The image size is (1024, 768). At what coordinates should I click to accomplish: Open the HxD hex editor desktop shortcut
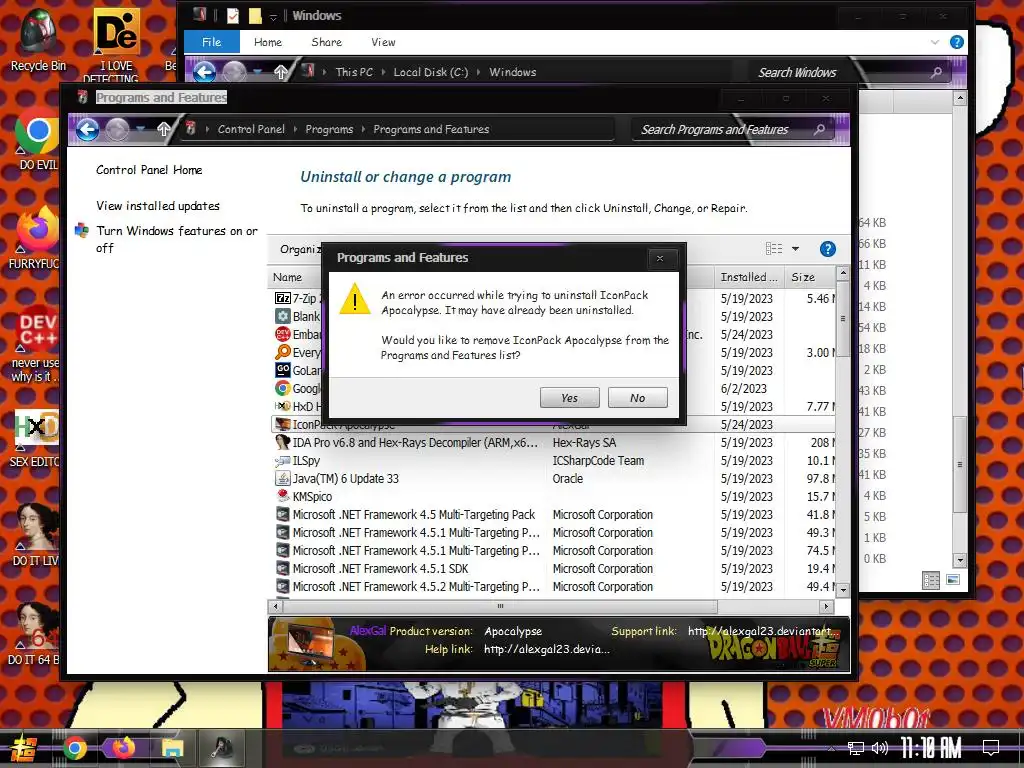click(x=36, y=439)
